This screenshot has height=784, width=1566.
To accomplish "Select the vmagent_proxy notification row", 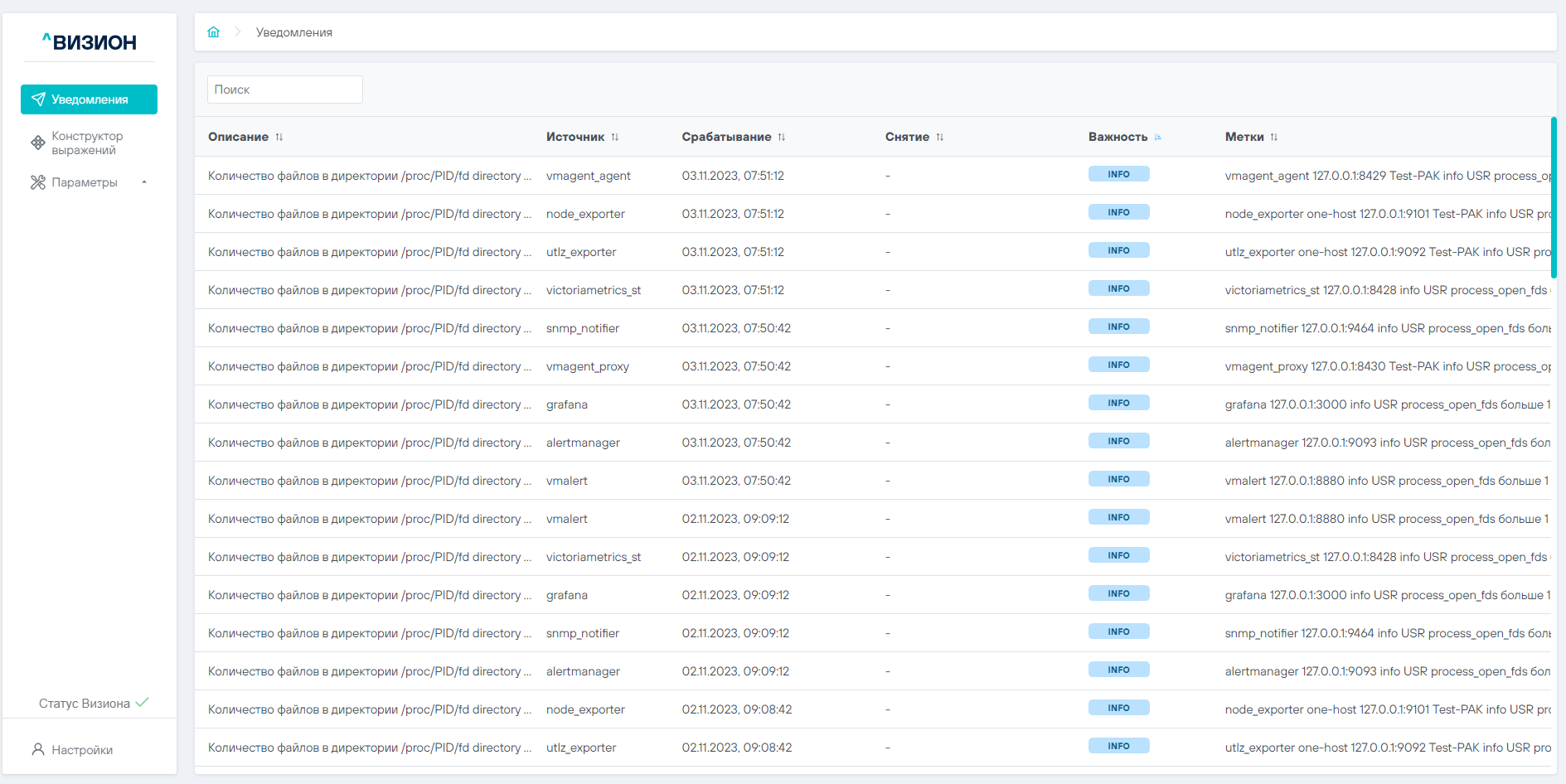I will [x=587, y=366].
